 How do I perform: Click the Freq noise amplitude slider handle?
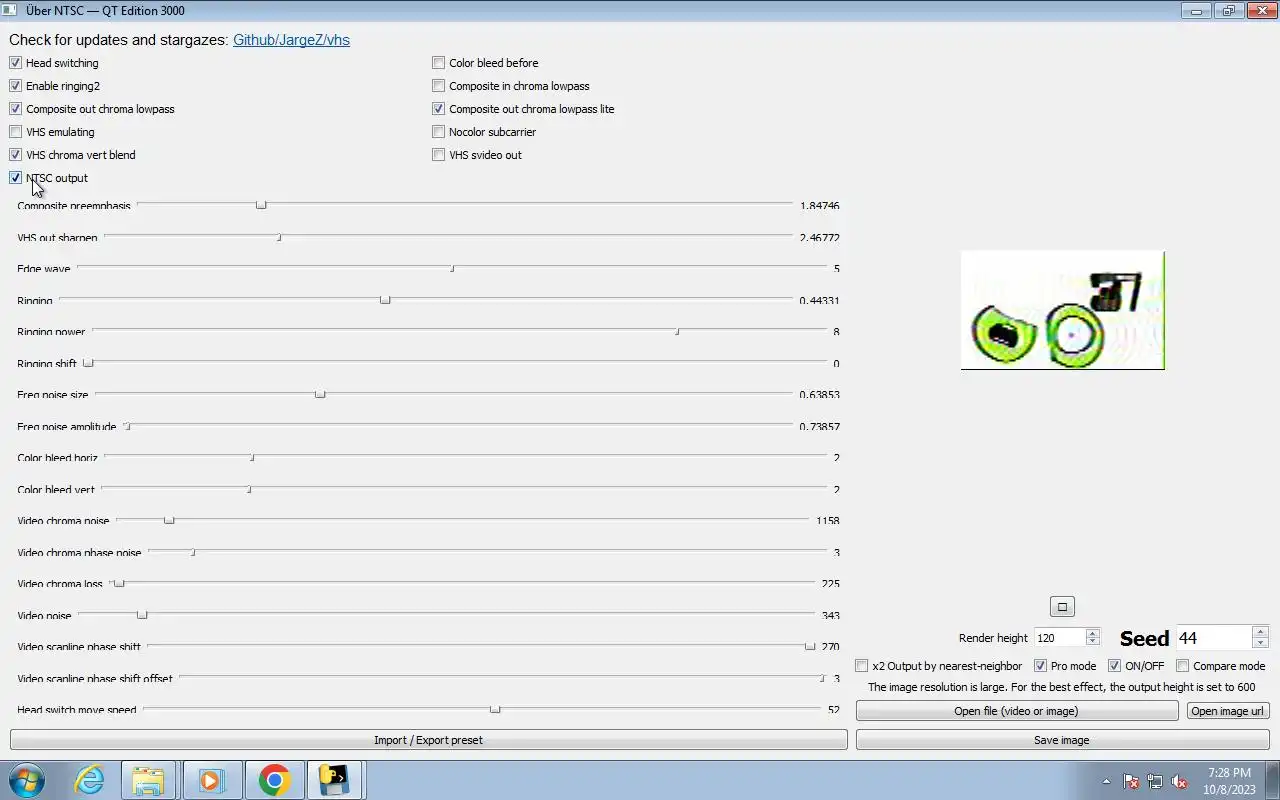pyautogui.click(x=127, y=426)
